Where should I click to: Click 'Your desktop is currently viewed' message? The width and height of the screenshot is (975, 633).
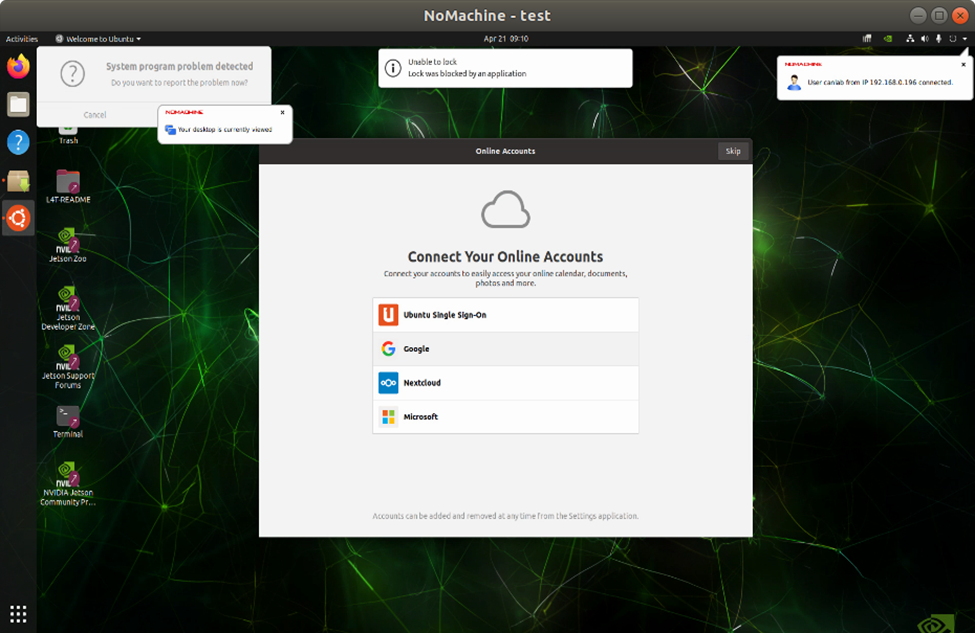224,129
